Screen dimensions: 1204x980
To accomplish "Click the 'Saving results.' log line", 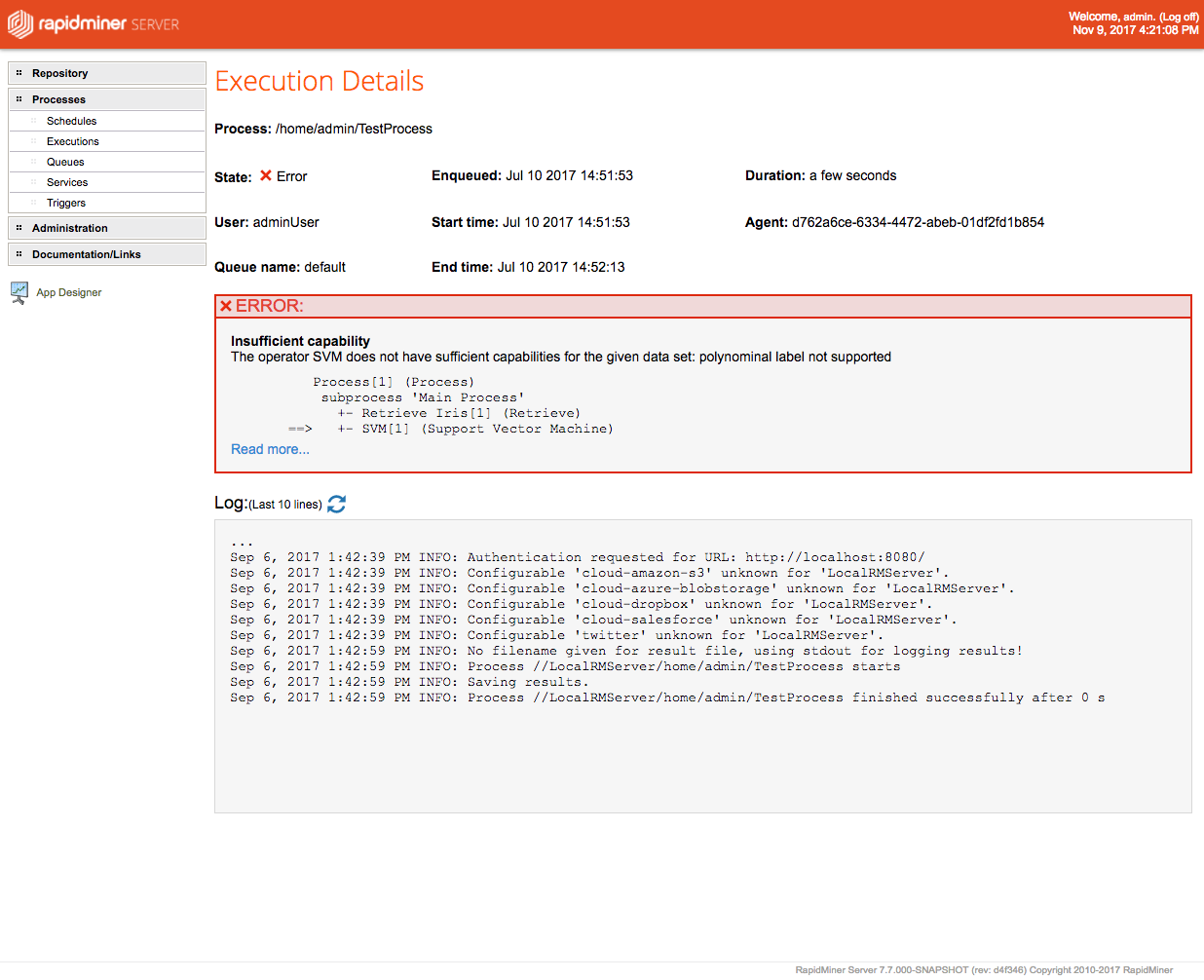I will (x=409, y=682).
